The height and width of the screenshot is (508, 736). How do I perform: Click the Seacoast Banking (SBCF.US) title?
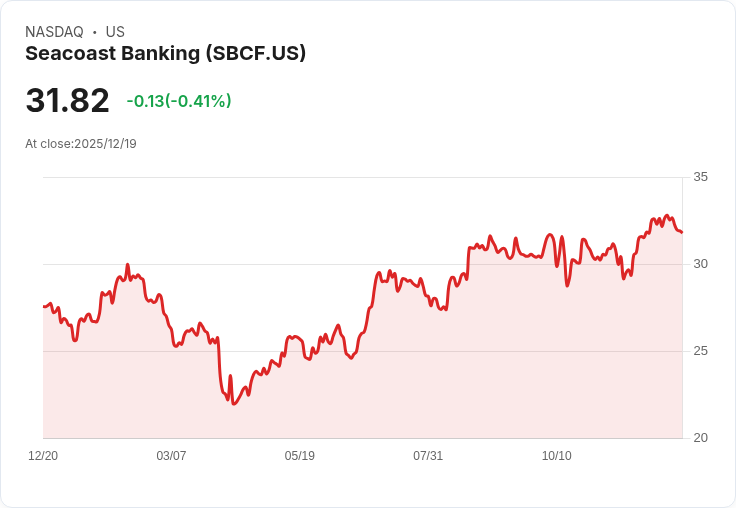coord(165,53)
